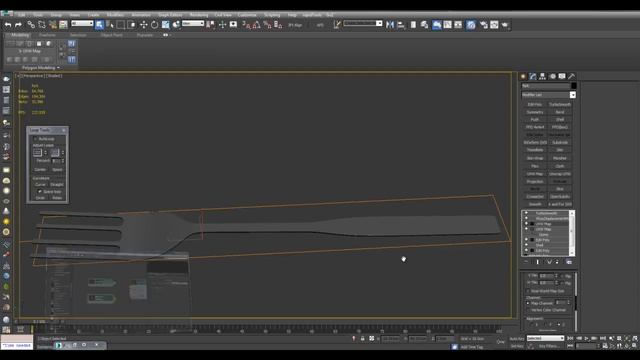Click the object color swatch next to the name field
Image resolution: width=640 pixels, height=360 pixels.
[573, 86]
